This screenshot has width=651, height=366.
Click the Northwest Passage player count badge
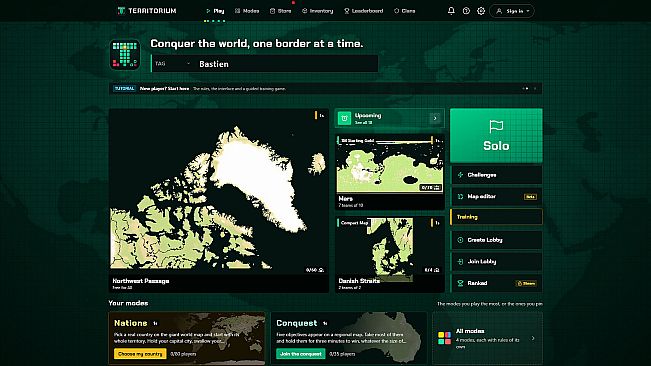[315, 270]
